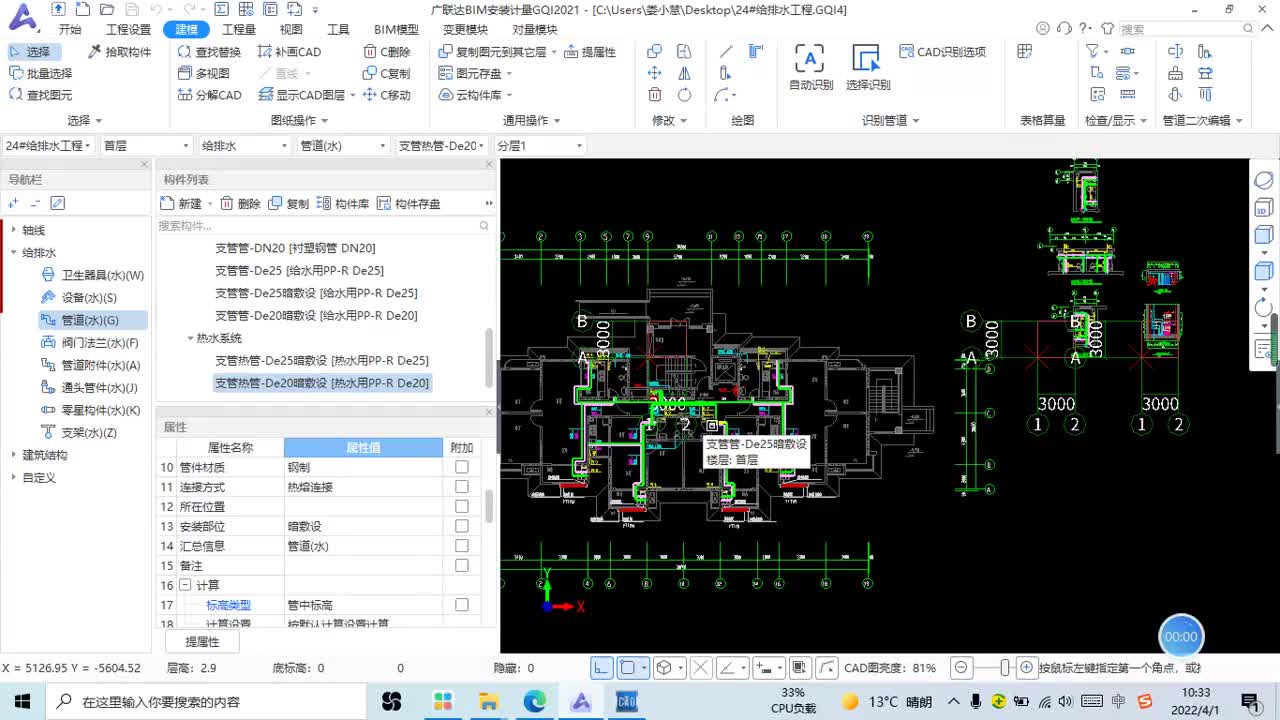Viewport: 1280px width, 720px height.
Task: Open the 给排水 discipline dropdown
Action: coord(243,146)
